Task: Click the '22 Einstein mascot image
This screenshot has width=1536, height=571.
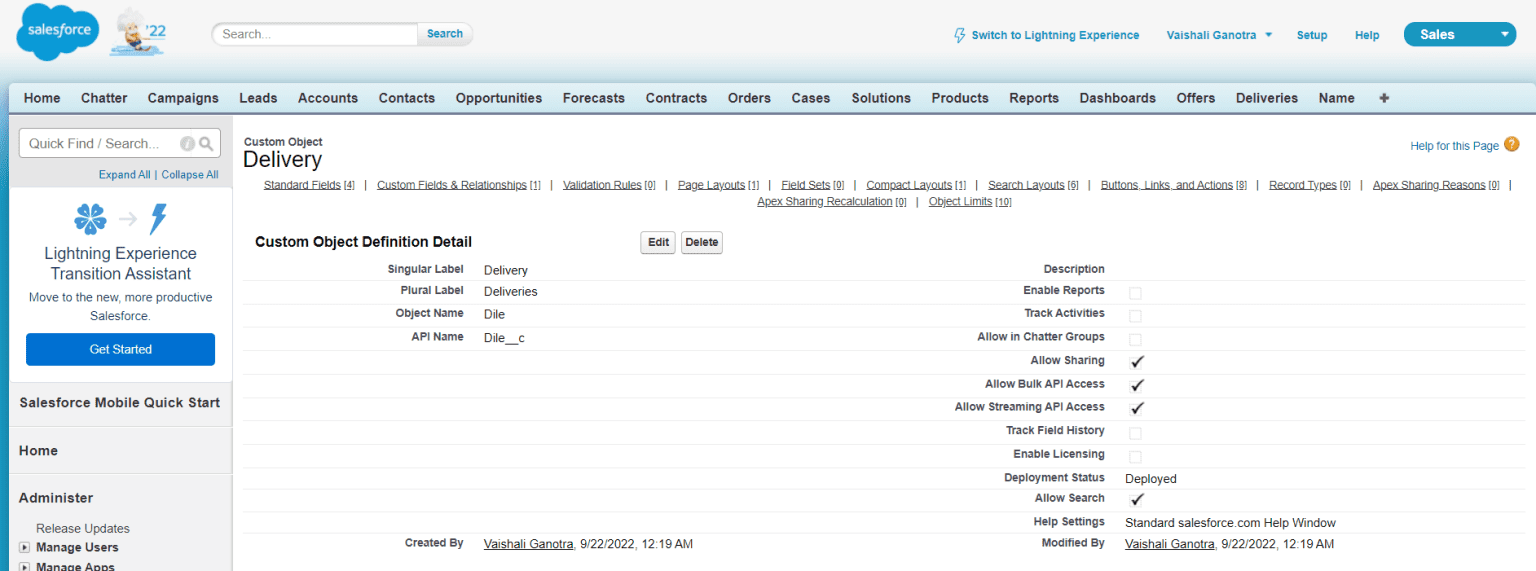Action: (x=138, y=32)
